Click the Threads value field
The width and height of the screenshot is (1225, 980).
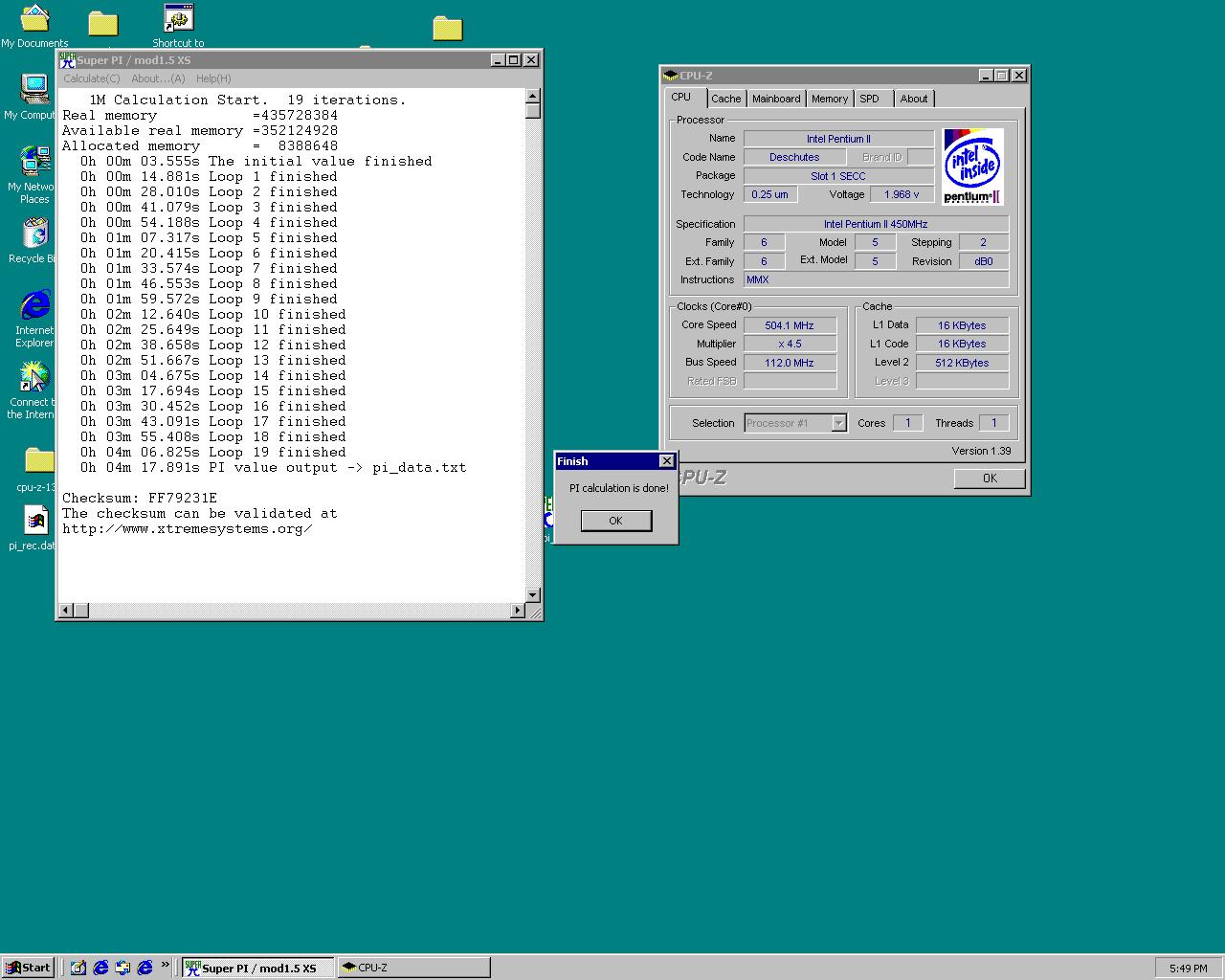(993, 423)
